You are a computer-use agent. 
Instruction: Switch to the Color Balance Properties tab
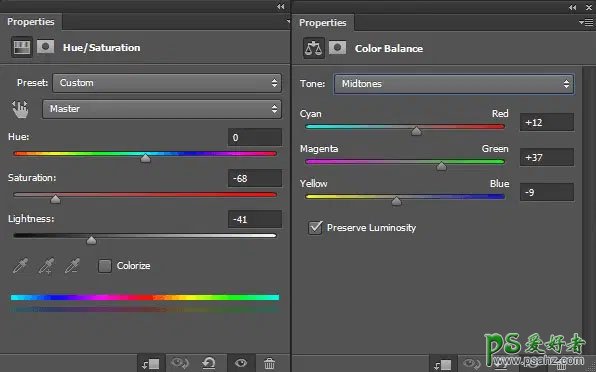pyautogui.click(x=323, y=23)
